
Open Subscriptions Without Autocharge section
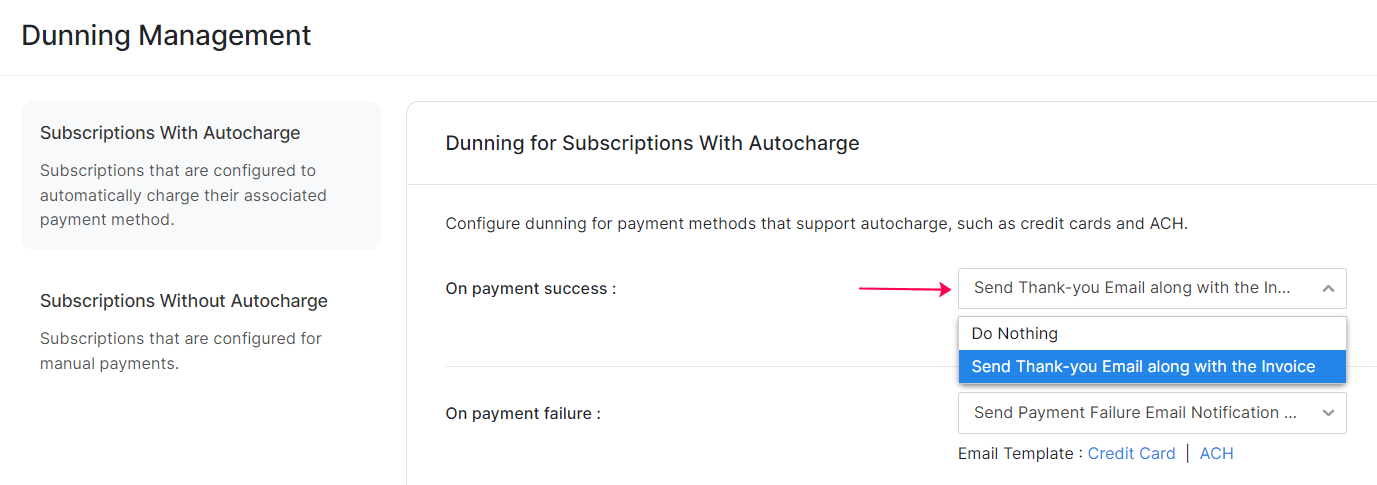coord(184,301)
